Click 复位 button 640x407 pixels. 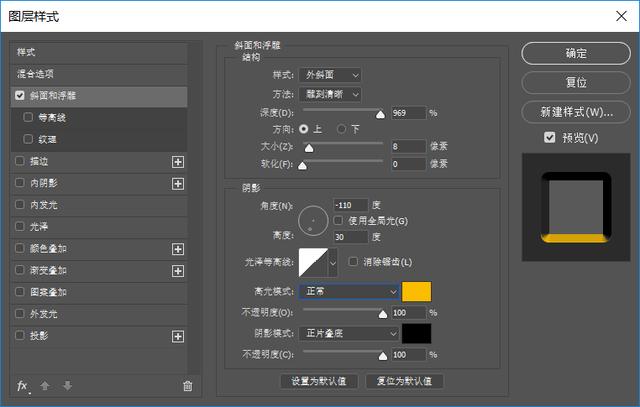(576, 83)
